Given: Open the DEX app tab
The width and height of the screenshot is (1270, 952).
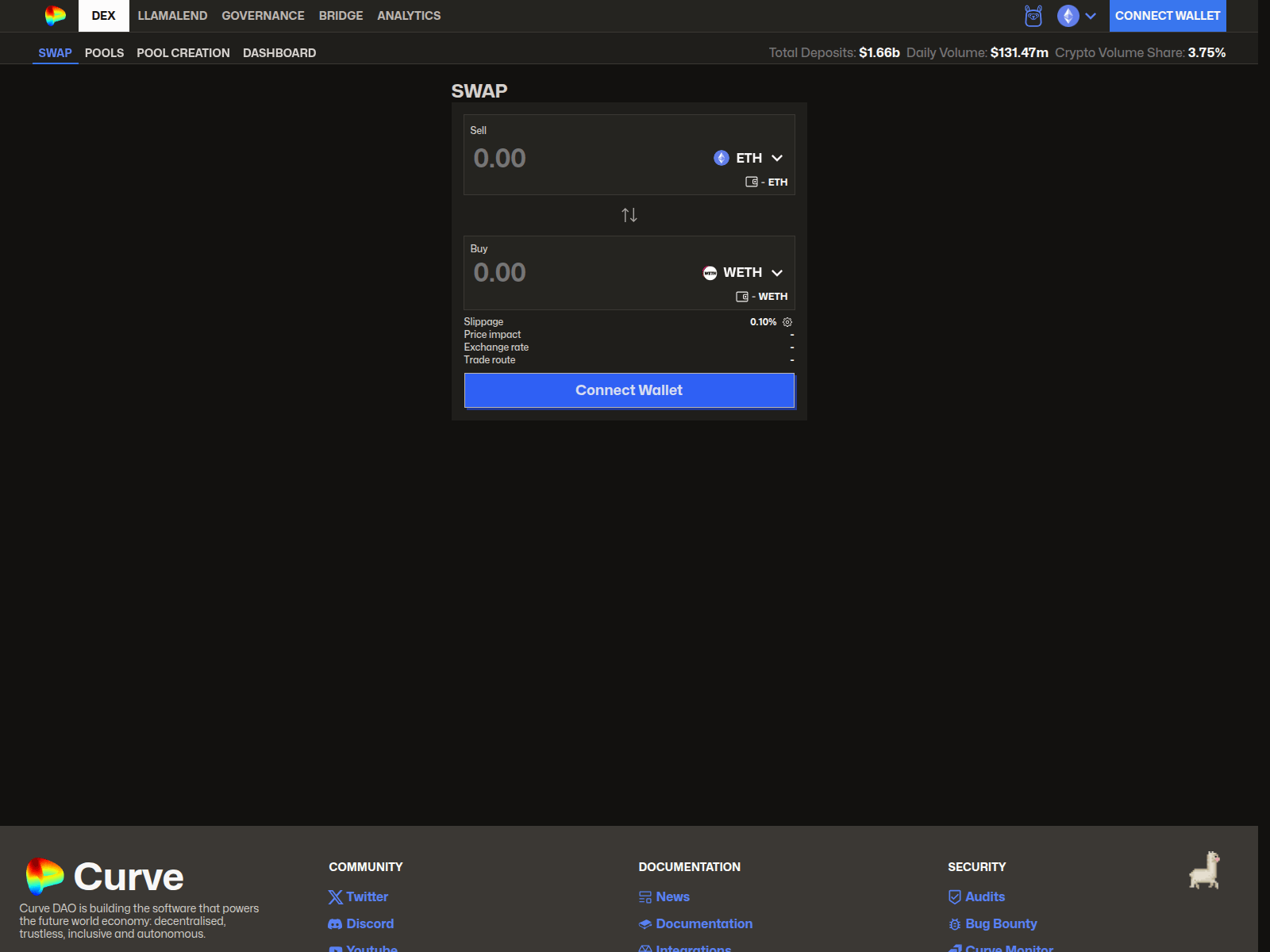Looking at the screenshot, I should click(103, 16).
